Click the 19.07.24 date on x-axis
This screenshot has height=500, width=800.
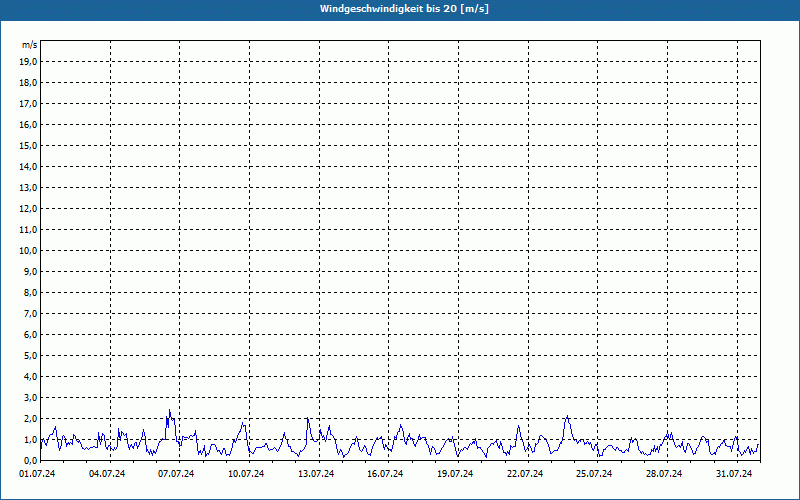(455, 474)
